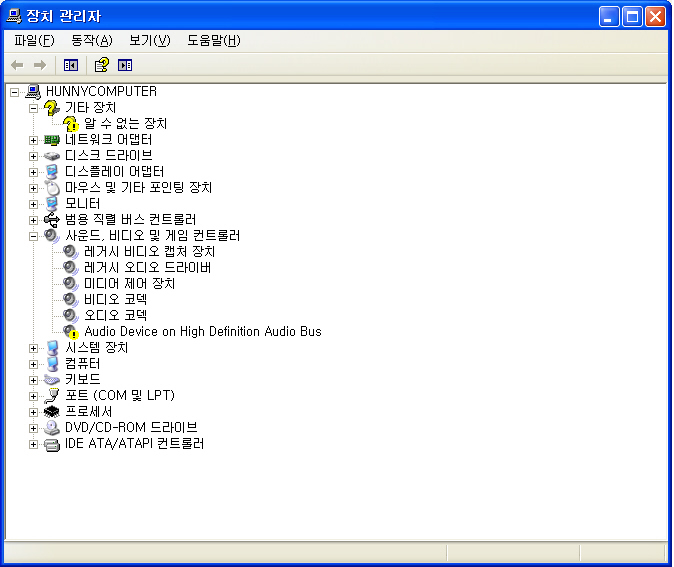Click speaker icon of 오디오 코덱
This screenshot has width=674, height=567.
[x=71, y=316]
